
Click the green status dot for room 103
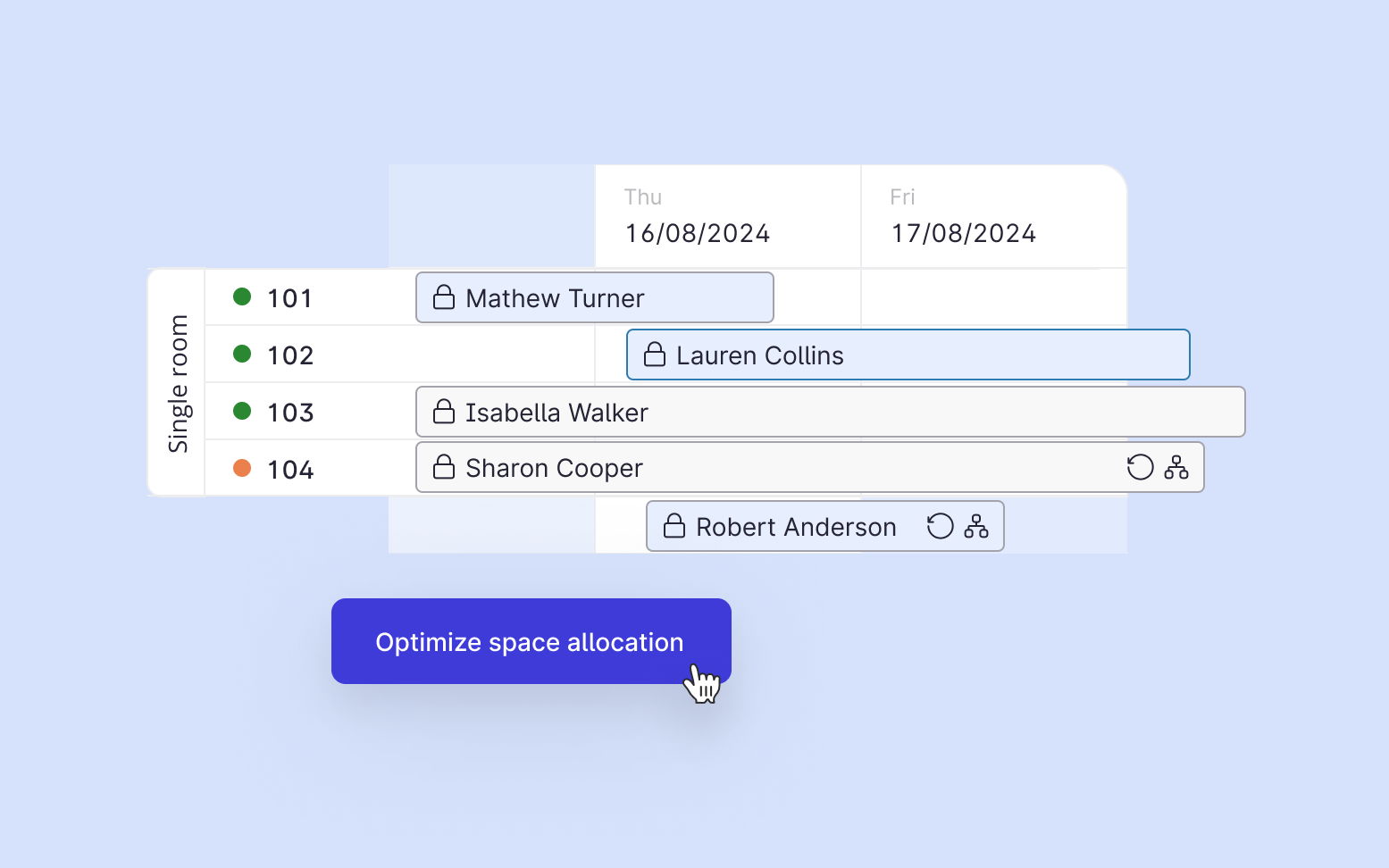[x=242, y=411]
